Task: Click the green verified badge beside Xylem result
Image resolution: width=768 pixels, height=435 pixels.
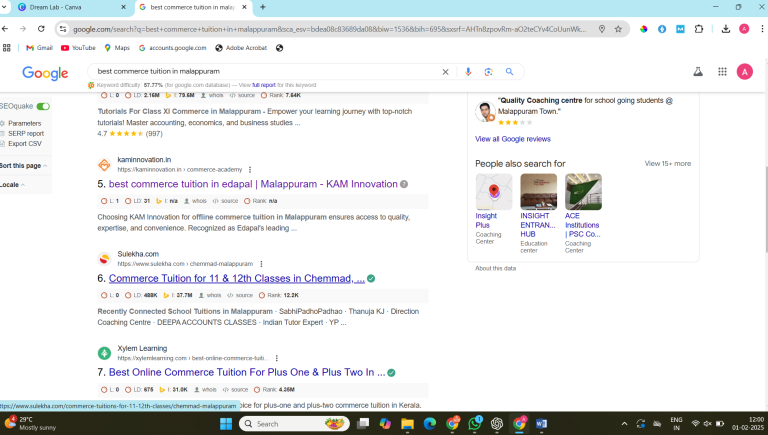Action: pyautogui.click(x=391, y=373)
